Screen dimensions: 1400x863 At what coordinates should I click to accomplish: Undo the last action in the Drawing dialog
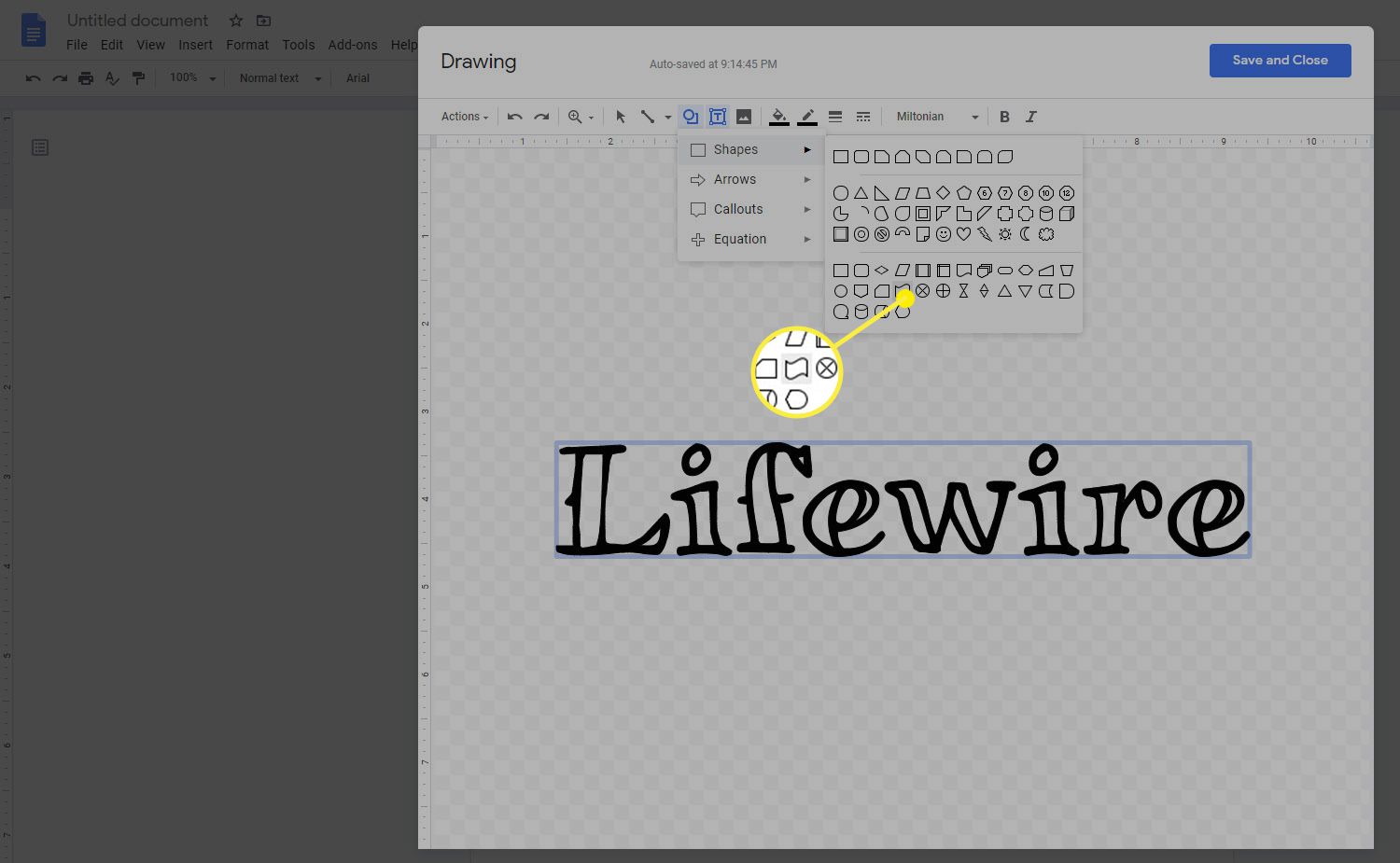[514, 117]
